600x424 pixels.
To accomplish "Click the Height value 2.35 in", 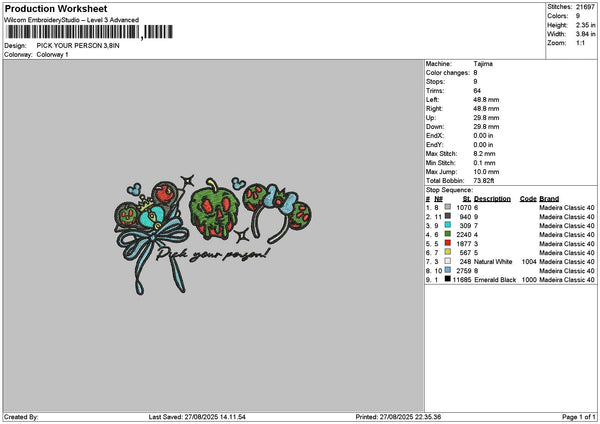I will point(585,25).
